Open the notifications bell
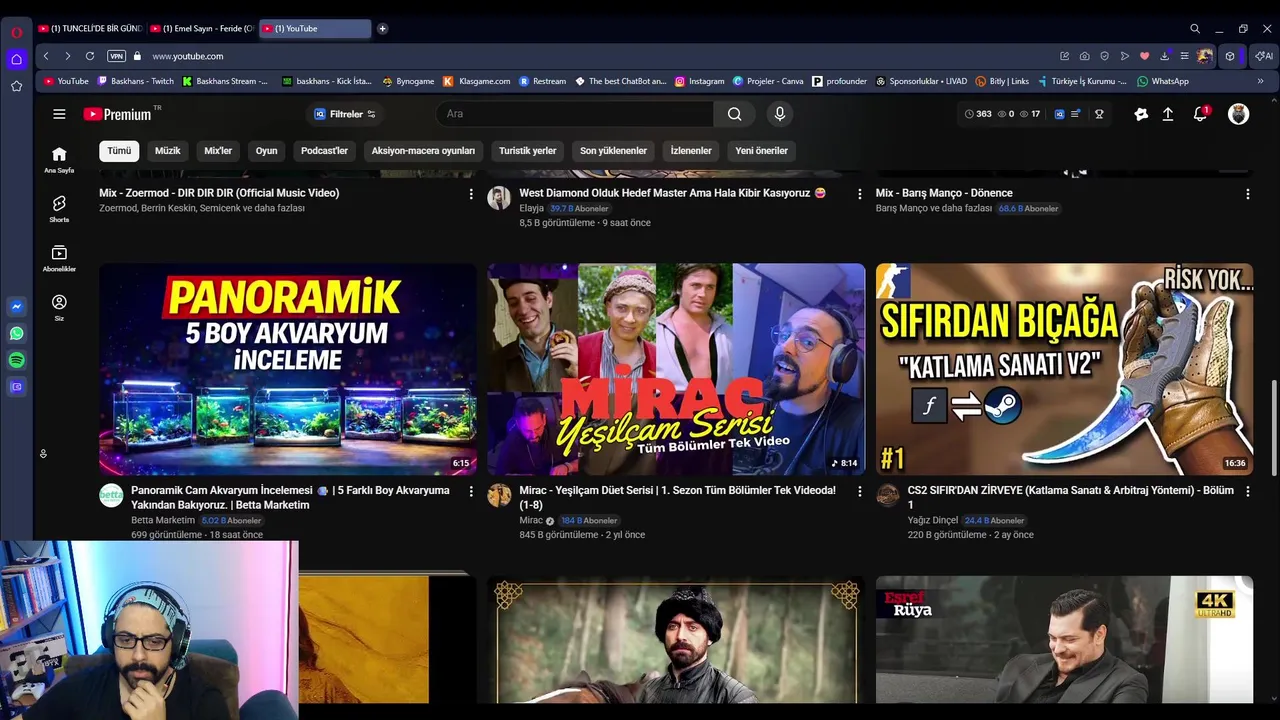The image size is (1280, 720). tap(1201, 114)
